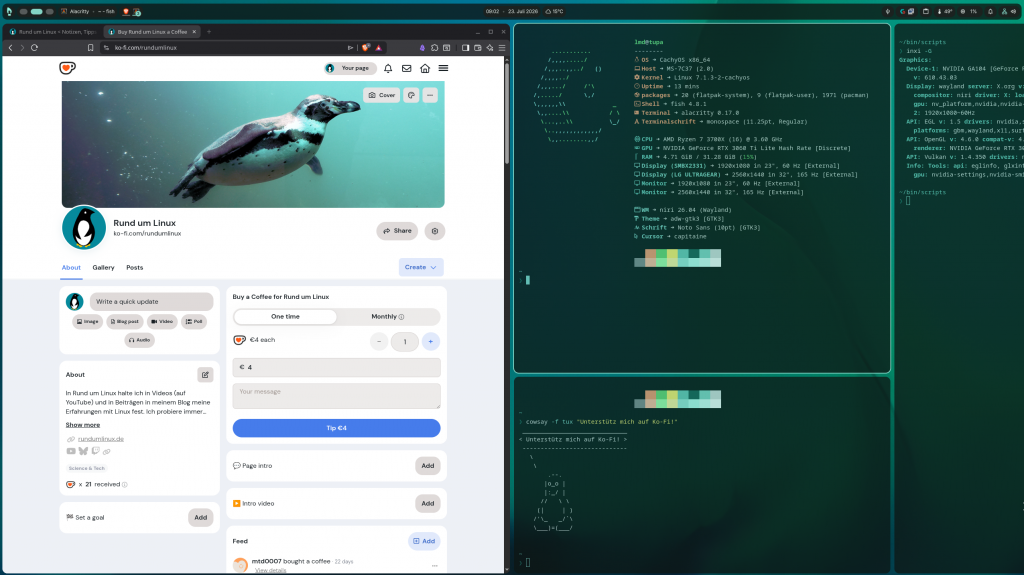Click the Tip €4 button
The image size is (1024, 575).
336,428
